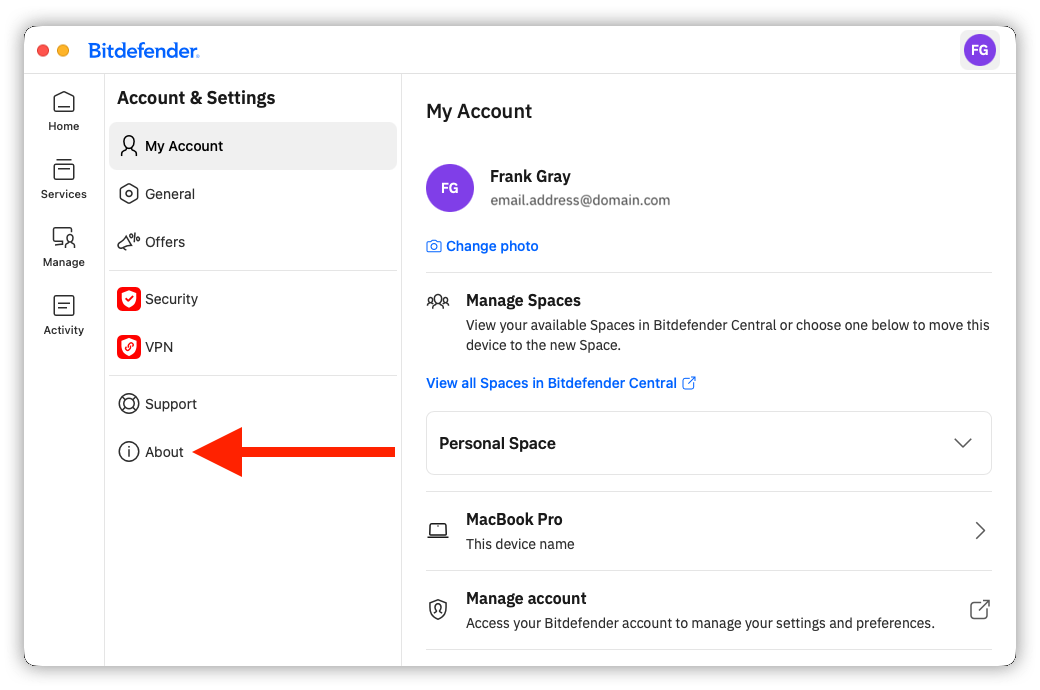This screenshot has width=1040, height=690.
Task: Select My Account menu item
Action: click(x=253, y=146)
